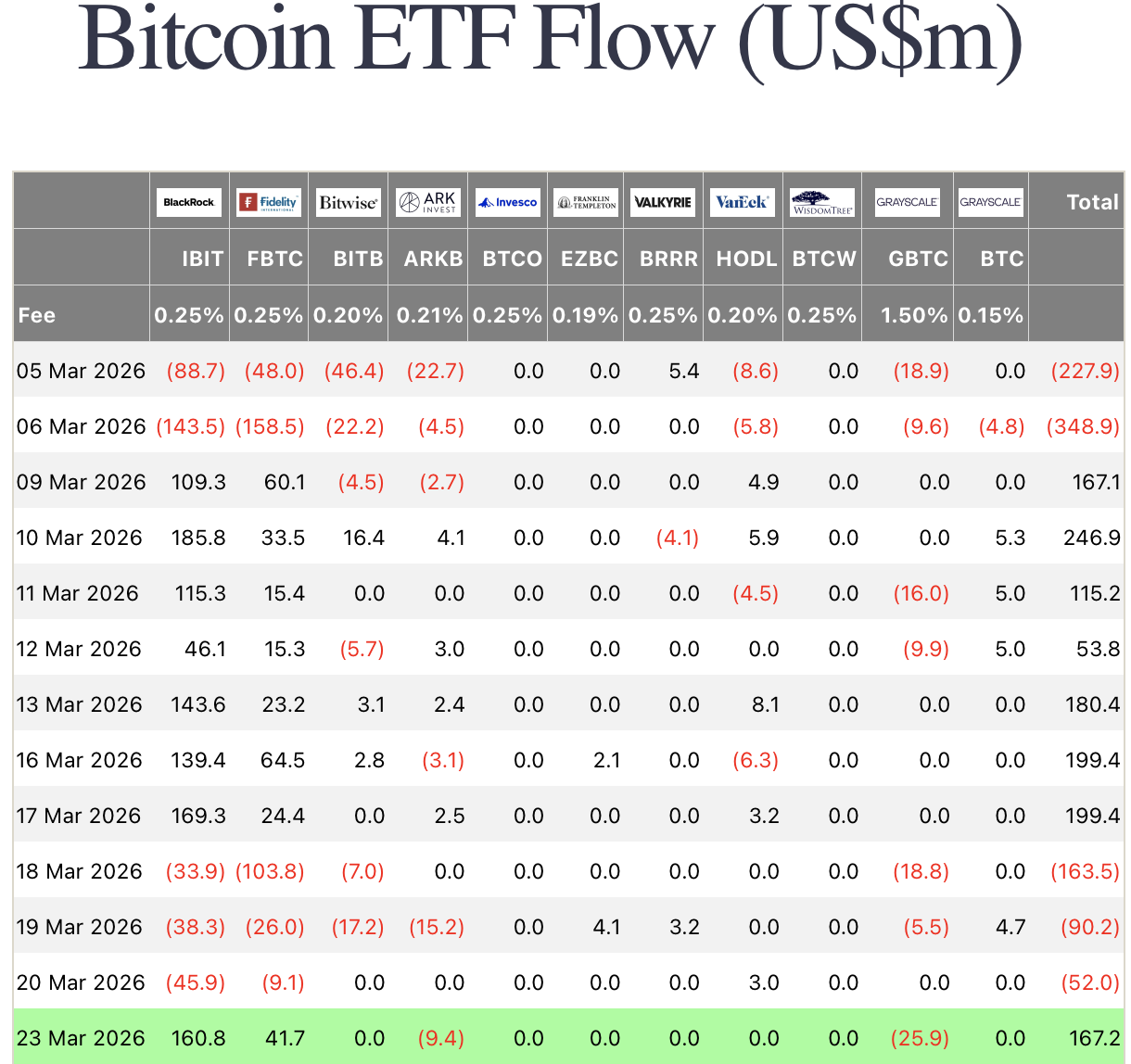Screen dimensions: 1131x1064
Task: Click the VanEck logo
Action: 742,202
